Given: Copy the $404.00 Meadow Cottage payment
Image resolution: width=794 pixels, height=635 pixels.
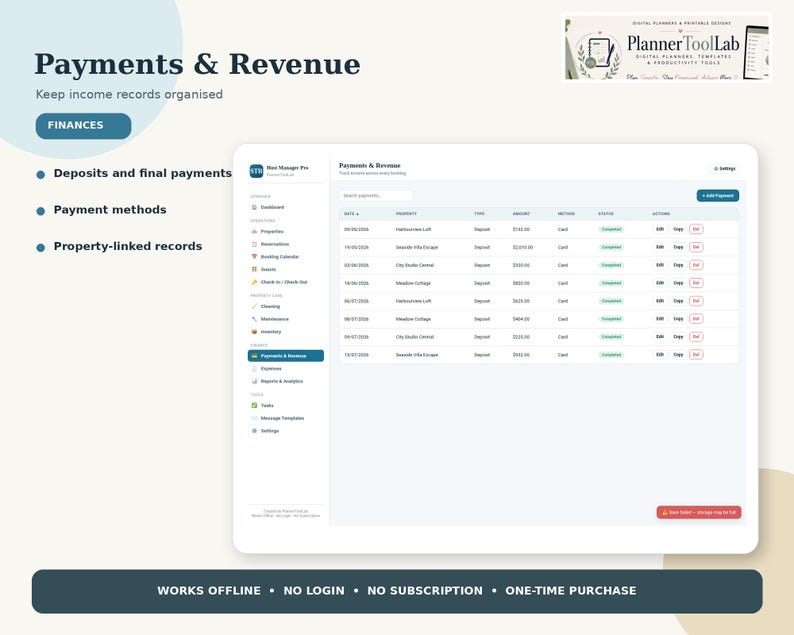Looking at the screenshot, I should [x=678, y=319].
